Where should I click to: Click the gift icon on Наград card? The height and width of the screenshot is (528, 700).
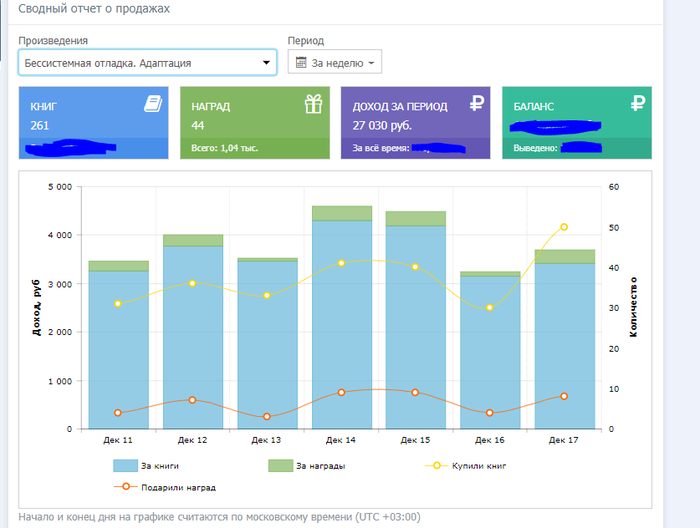pyautogui.click(x=313, y=104)
